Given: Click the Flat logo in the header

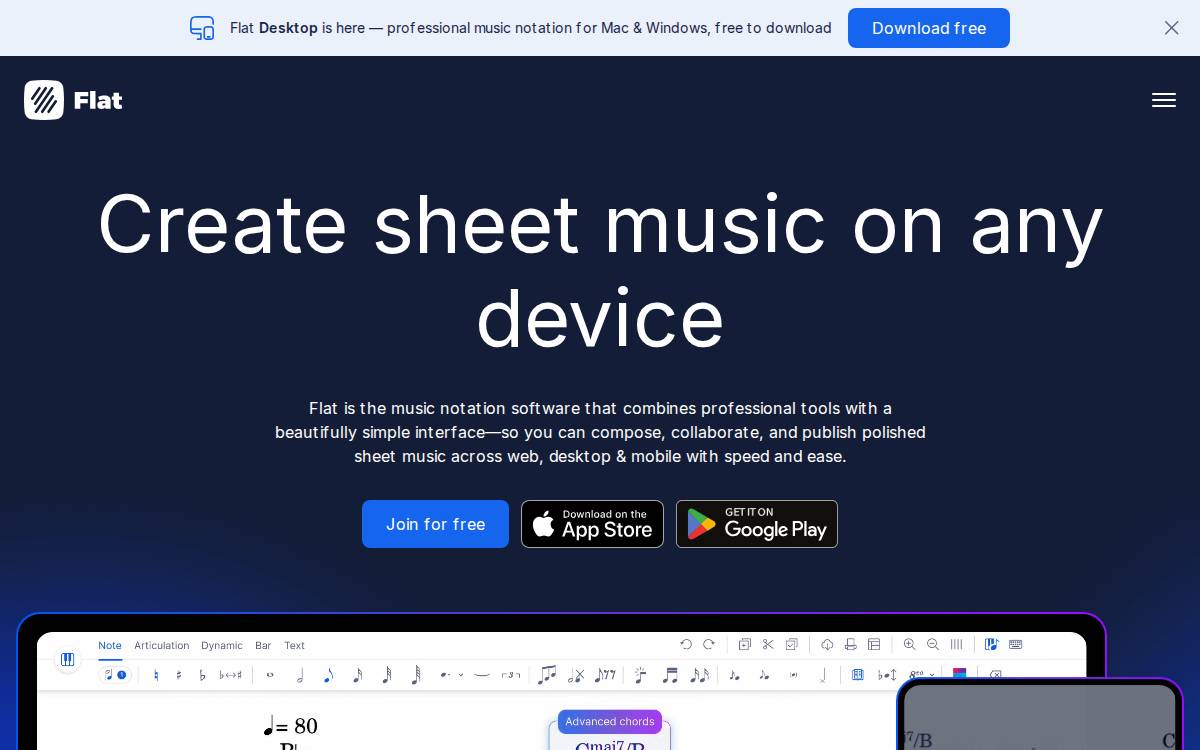Looking at the screenshot, I should point(73,100).
